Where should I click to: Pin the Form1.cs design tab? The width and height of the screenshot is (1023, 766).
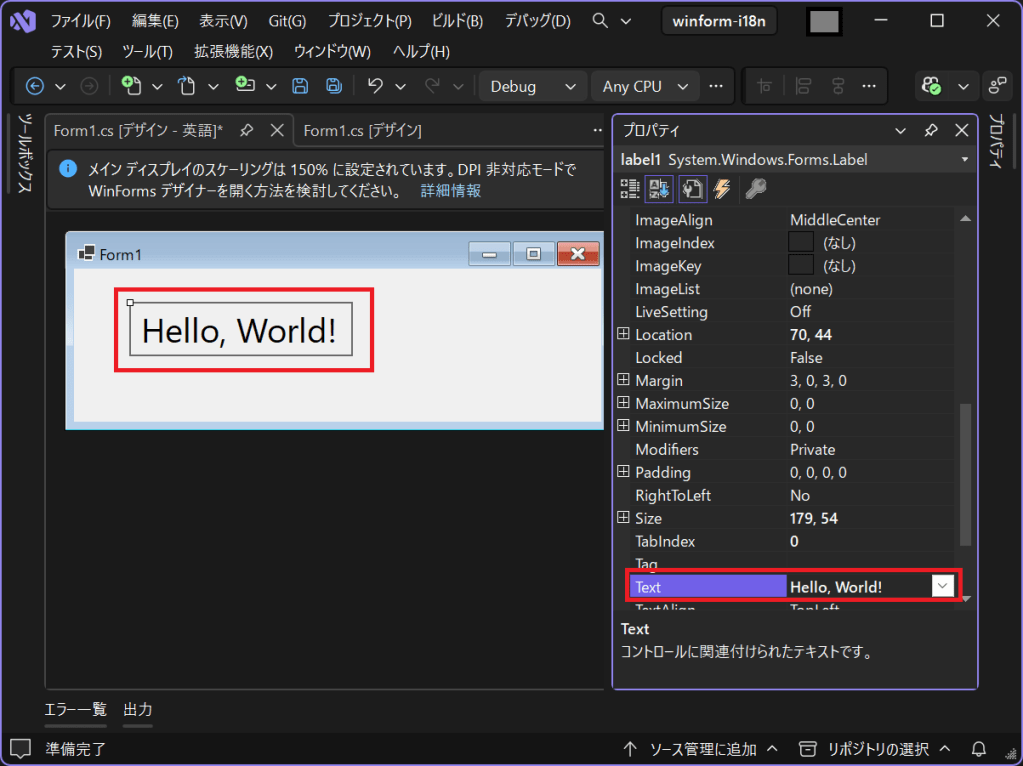tap(246, 131)
